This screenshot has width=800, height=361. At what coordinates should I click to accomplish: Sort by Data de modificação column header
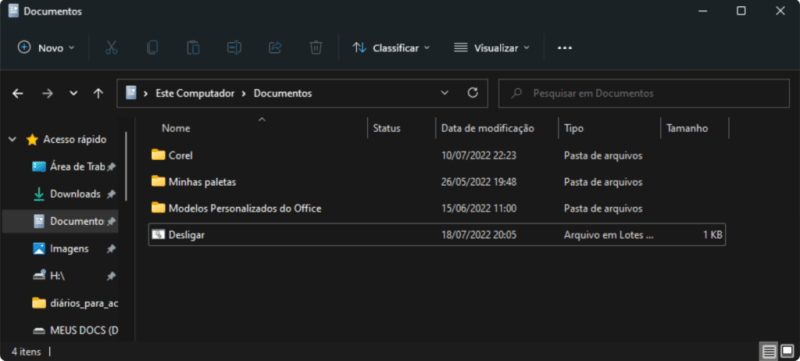[488, 128]
